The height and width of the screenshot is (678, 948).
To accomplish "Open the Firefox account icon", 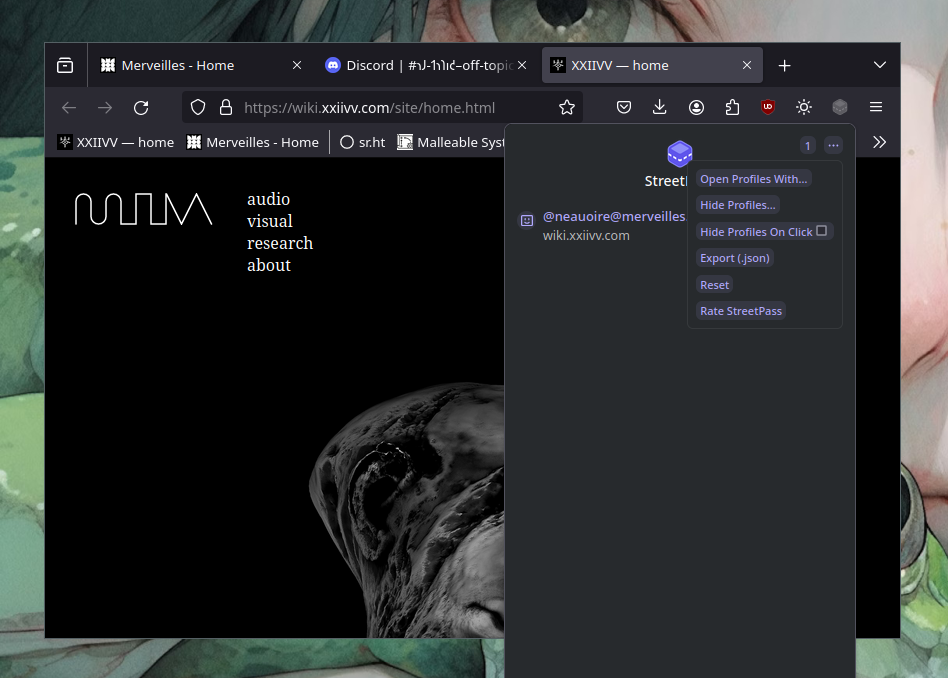I will (x=696, y=107).
